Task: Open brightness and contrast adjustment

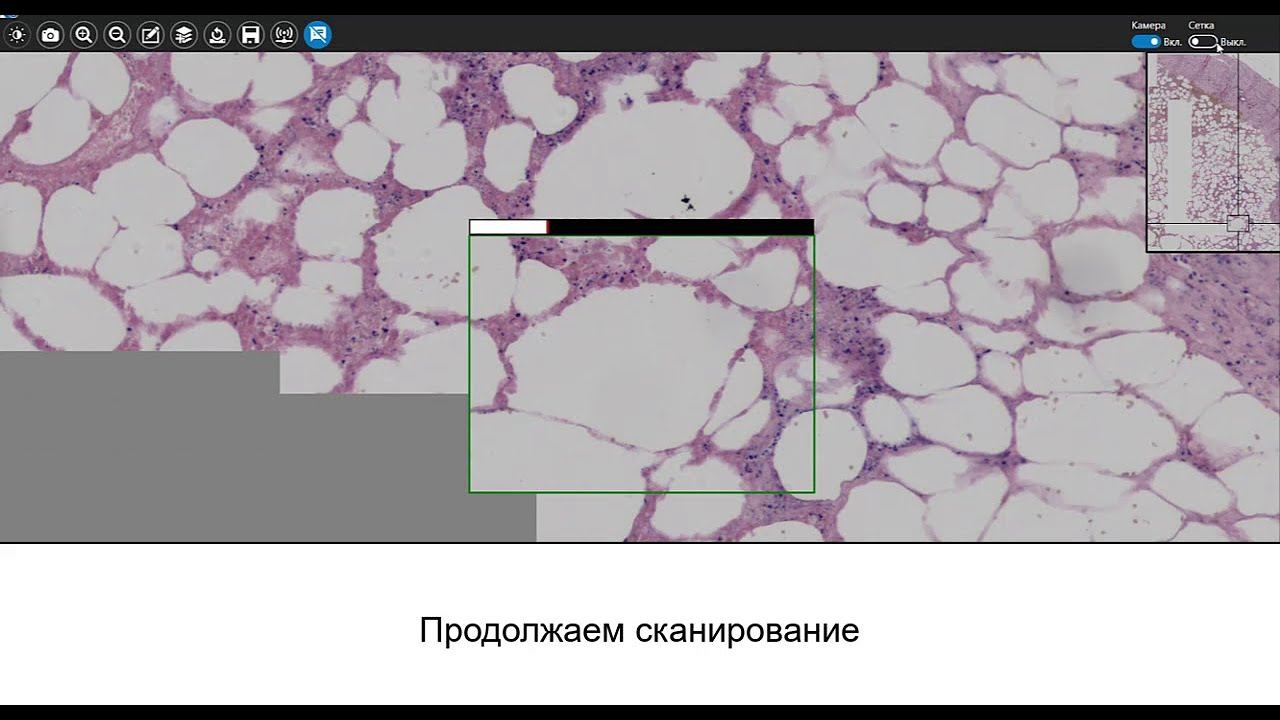Action: coord(17,35)
